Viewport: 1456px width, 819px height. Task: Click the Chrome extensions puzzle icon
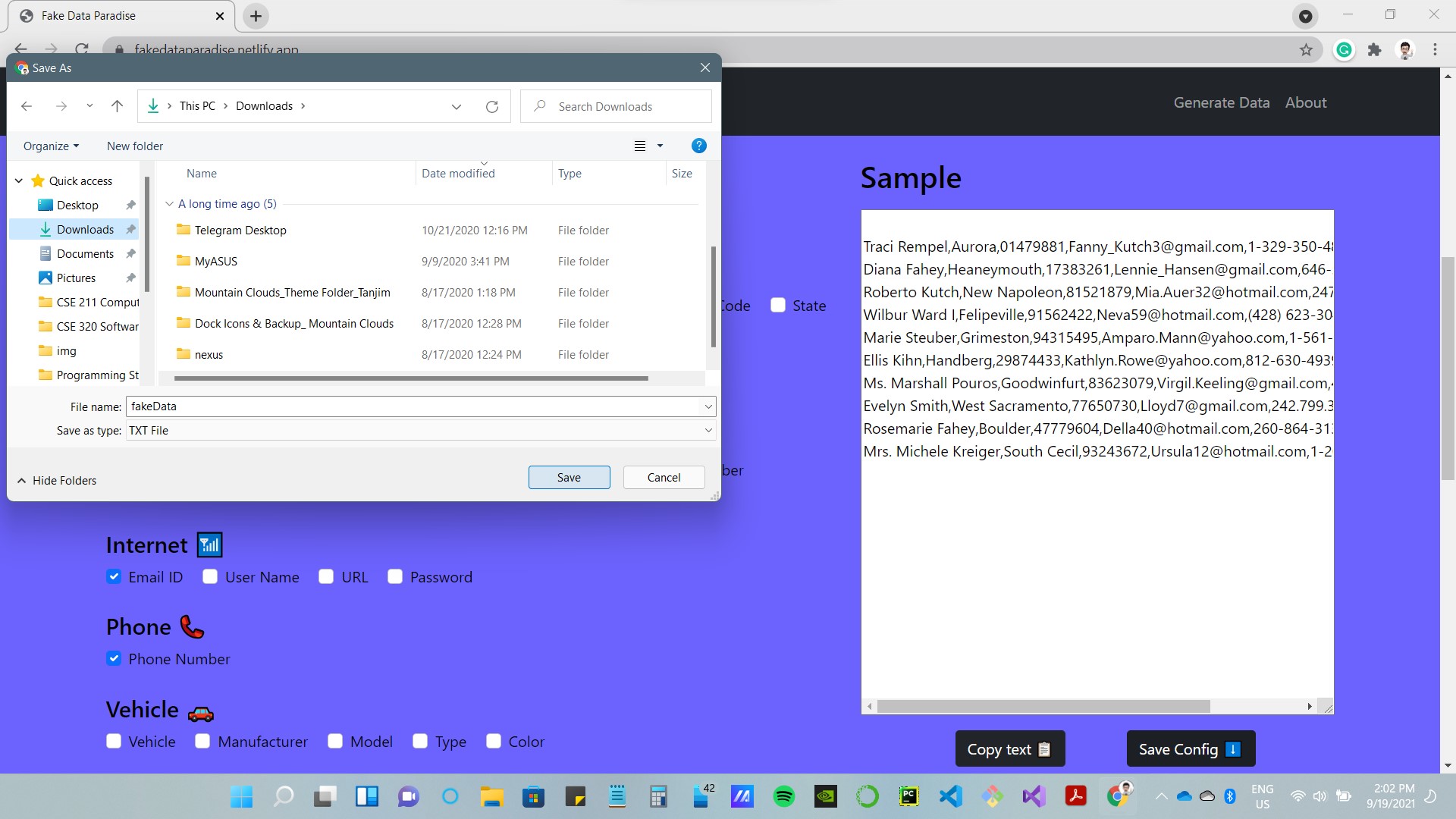(1374, 50)
